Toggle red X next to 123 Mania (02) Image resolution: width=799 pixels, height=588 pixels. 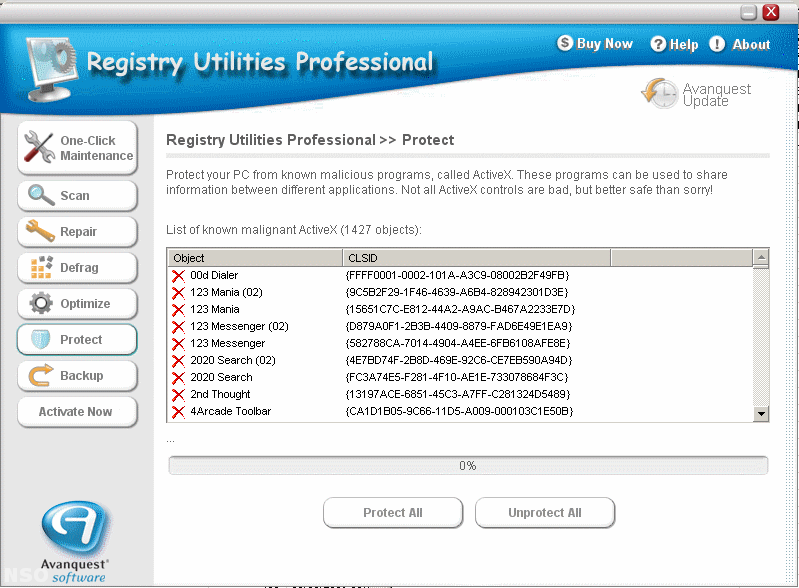(178, 292)
